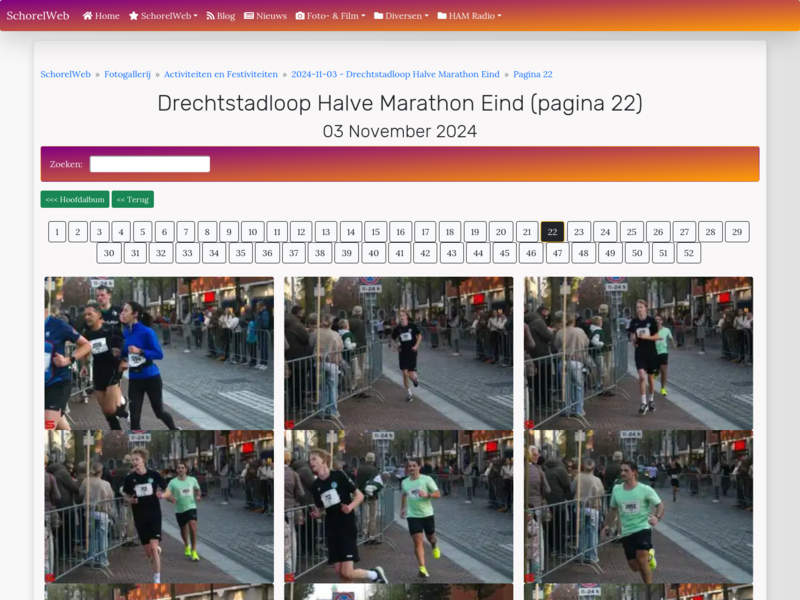The height and width of the screenshot is (600, 800).
Task: Go to gallery page 1
Action: point(57,232)
